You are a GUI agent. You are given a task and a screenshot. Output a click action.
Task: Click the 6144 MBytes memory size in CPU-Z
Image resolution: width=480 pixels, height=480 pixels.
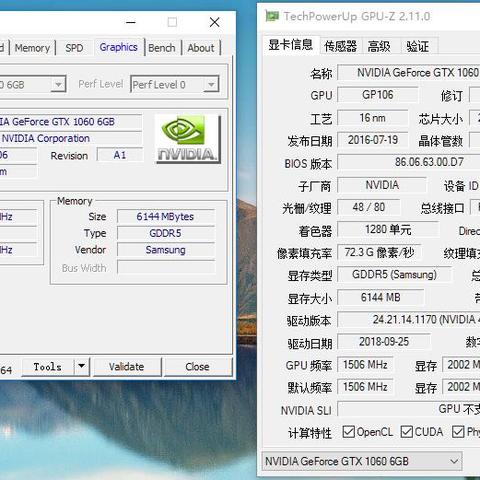coord(166,217)
